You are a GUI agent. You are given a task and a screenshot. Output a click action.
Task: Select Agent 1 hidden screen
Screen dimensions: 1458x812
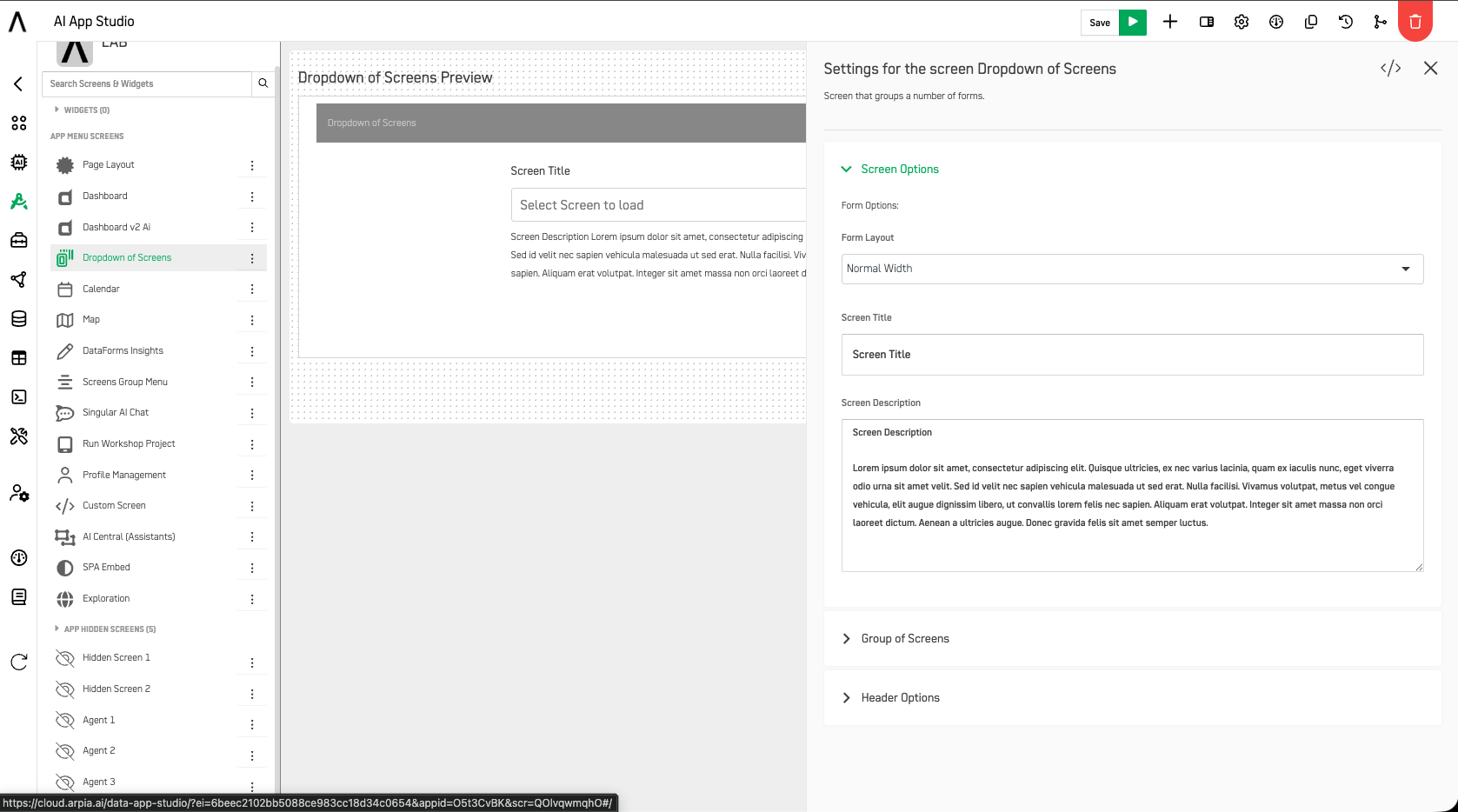click(x=98, y=721)
